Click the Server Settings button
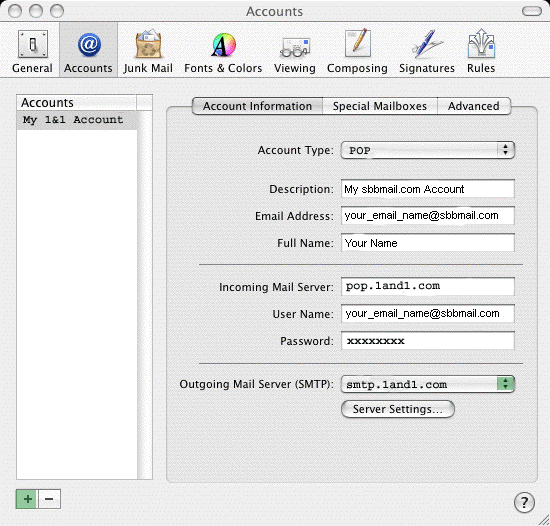The image size is (550, 526). (398, 409)
